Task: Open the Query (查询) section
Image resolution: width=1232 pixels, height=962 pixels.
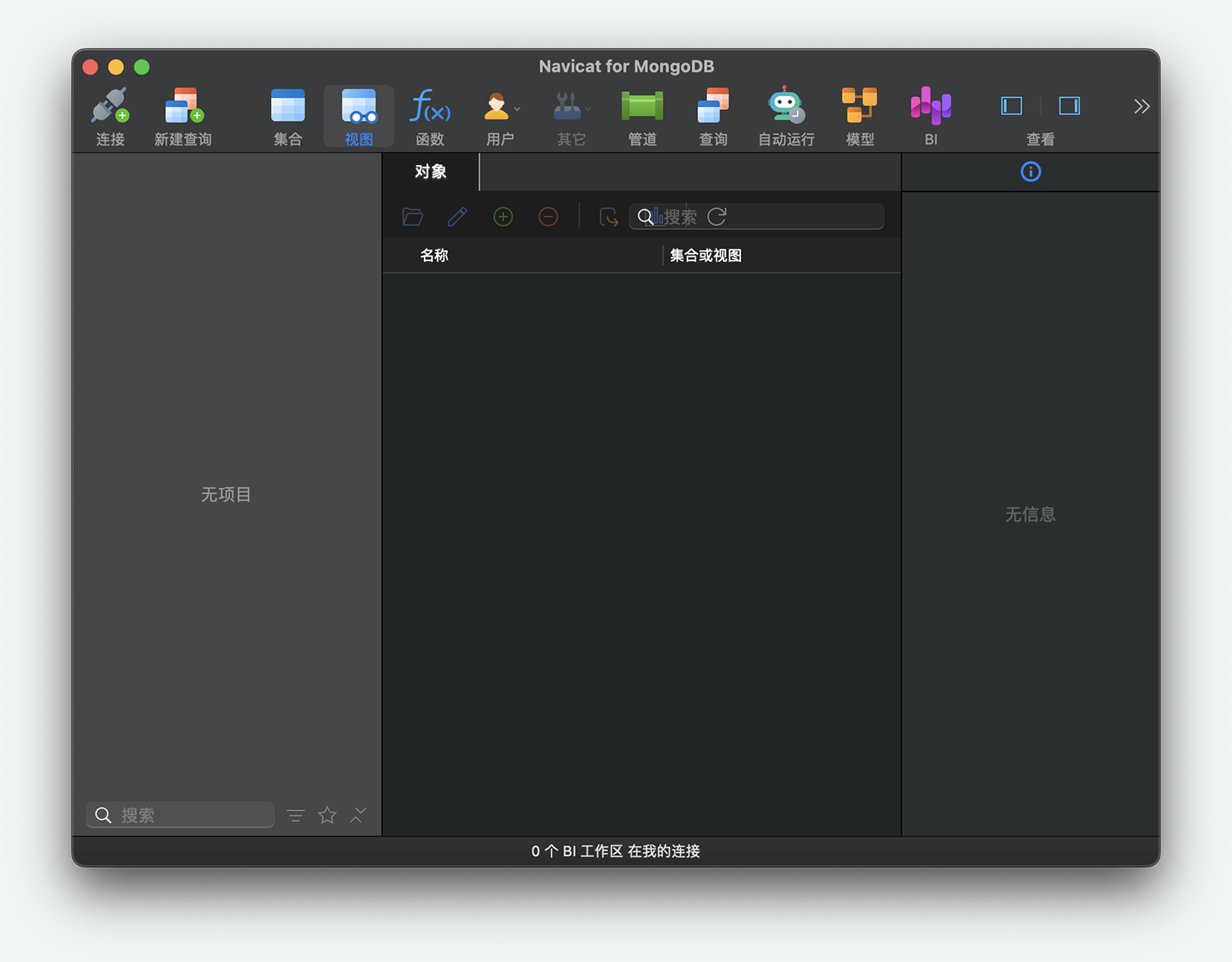Action: (x=713, y=107)
